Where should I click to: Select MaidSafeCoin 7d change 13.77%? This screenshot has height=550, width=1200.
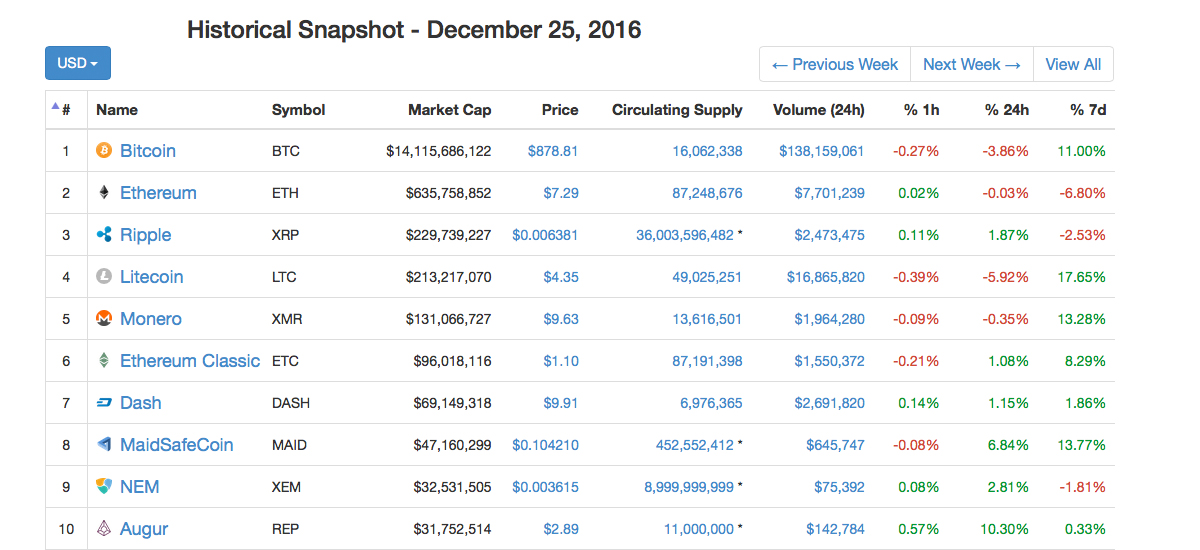tap(1083, 445)
